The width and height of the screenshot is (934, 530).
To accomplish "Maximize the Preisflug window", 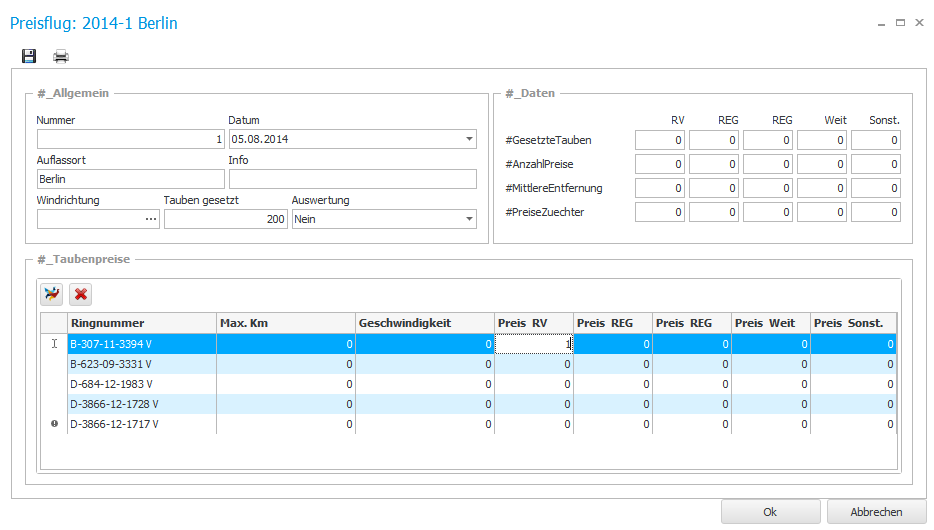I will 900,22.
